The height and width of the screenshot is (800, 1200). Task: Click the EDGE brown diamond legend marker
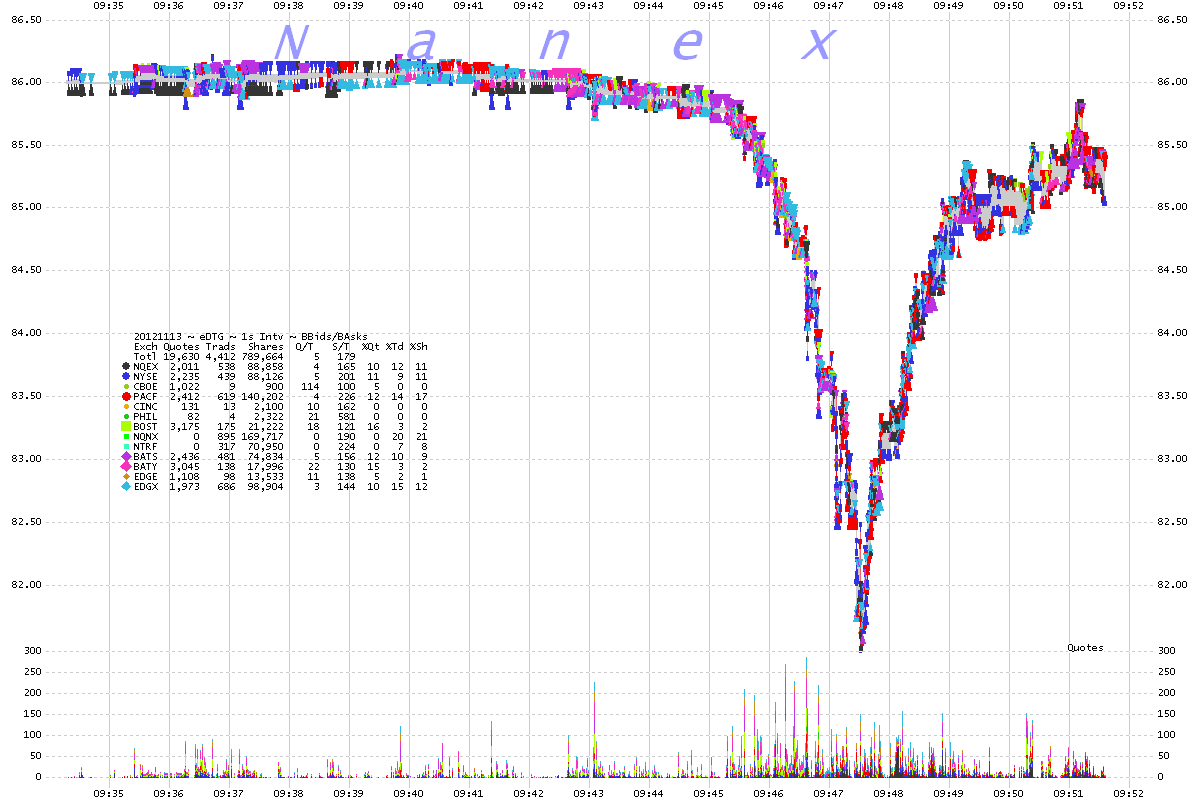tap(126, 476)
